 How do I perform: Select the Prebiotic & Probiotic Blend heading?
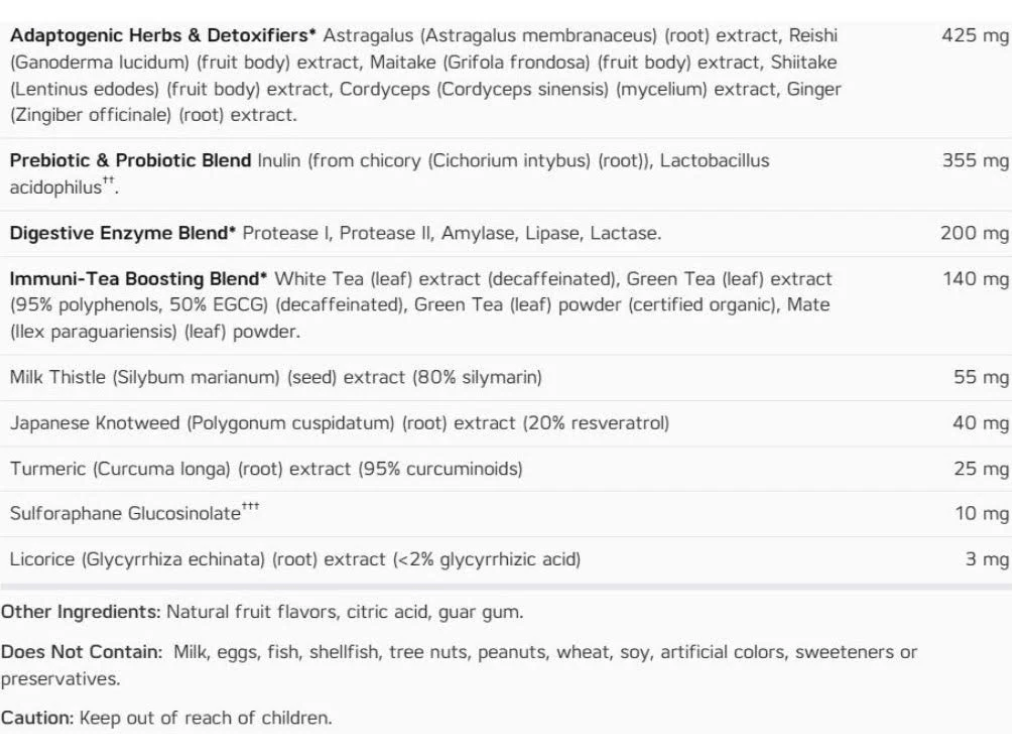(130, 161)
